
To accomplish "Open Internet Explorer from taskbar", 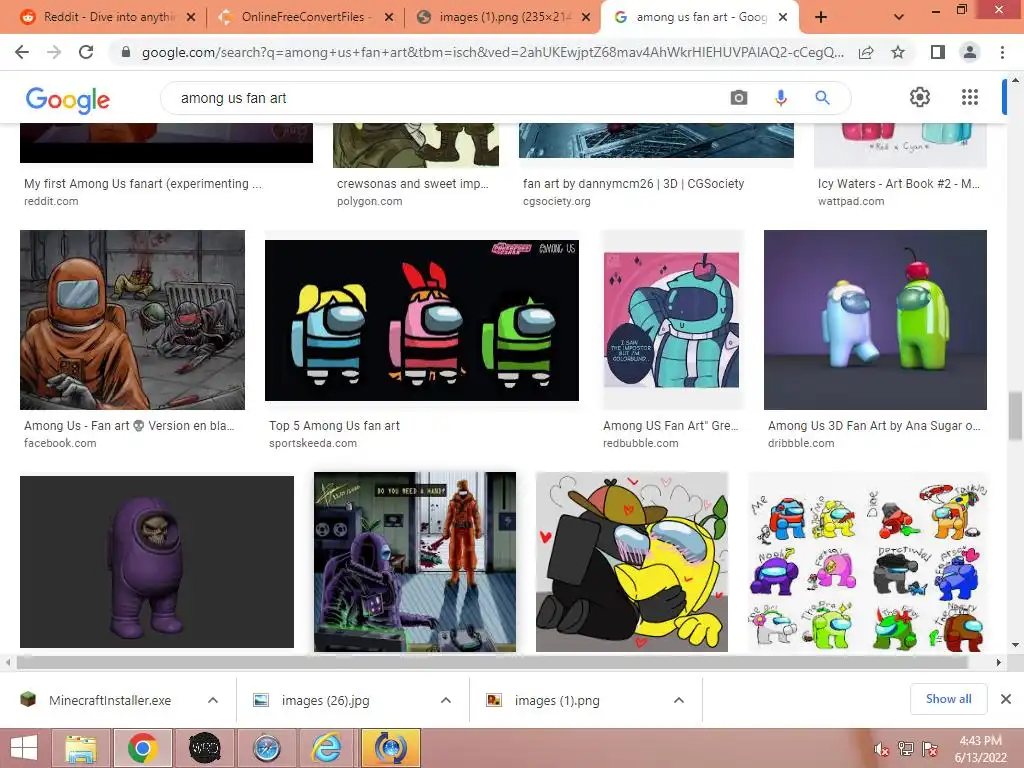I will click(x=326, y=748).
